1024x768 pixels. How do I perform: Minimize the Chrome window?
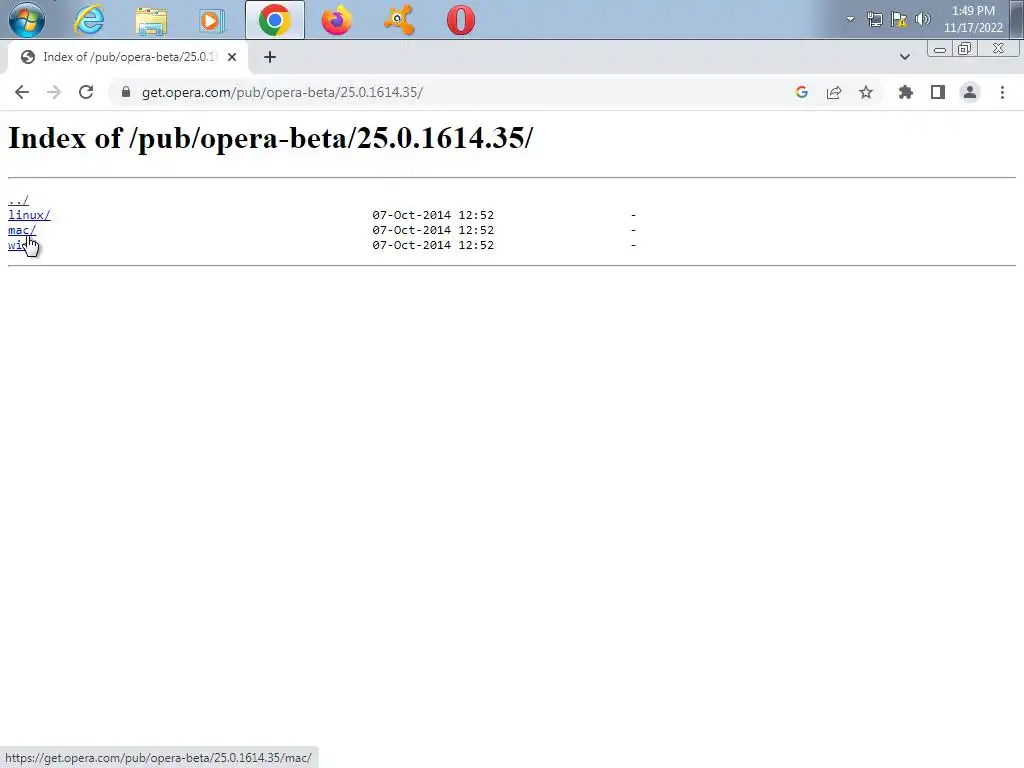[x=940, y=49]
